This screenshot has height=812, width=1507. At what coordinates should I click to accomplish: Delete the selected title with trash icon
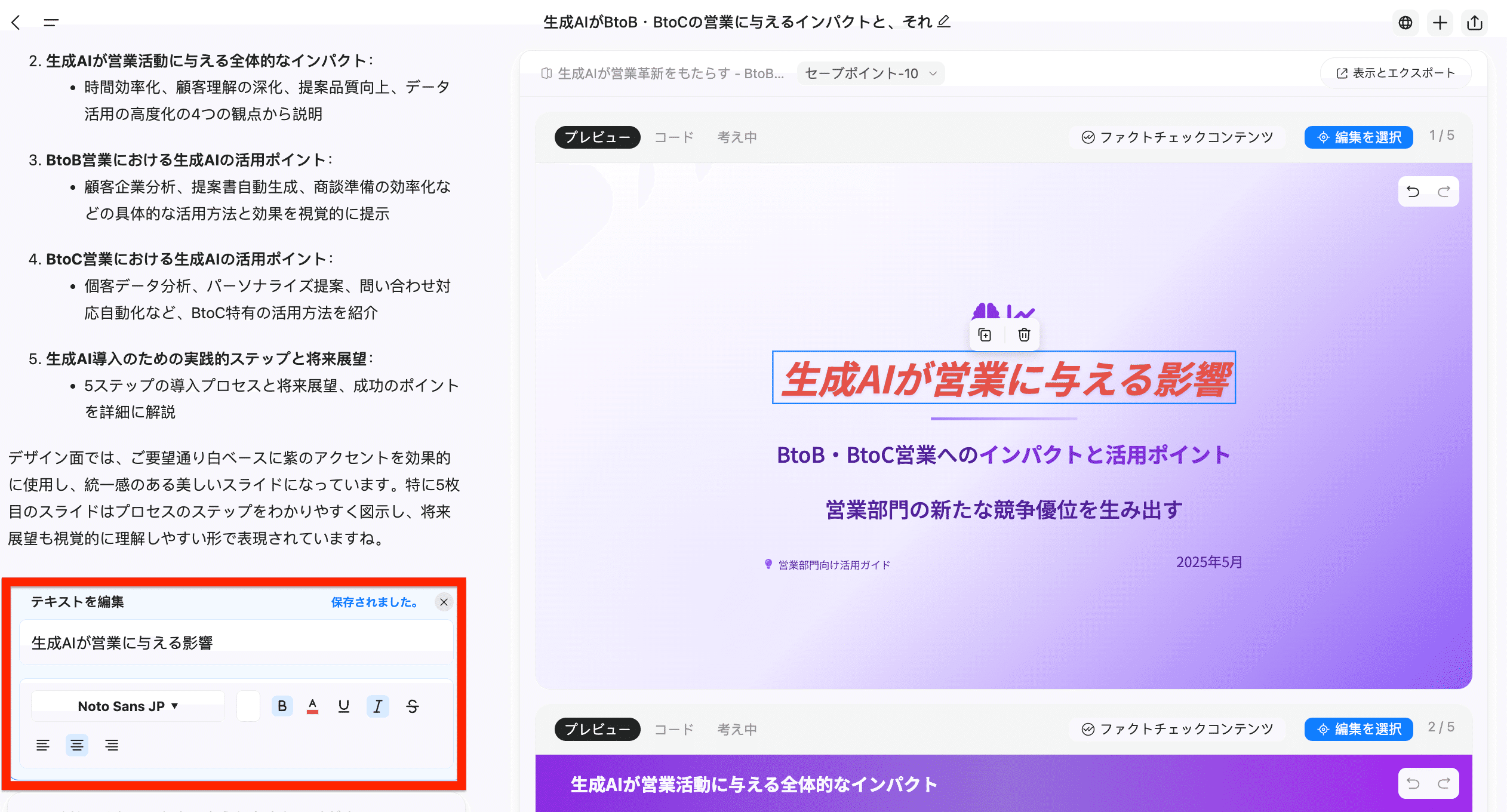coord(1024,335)
